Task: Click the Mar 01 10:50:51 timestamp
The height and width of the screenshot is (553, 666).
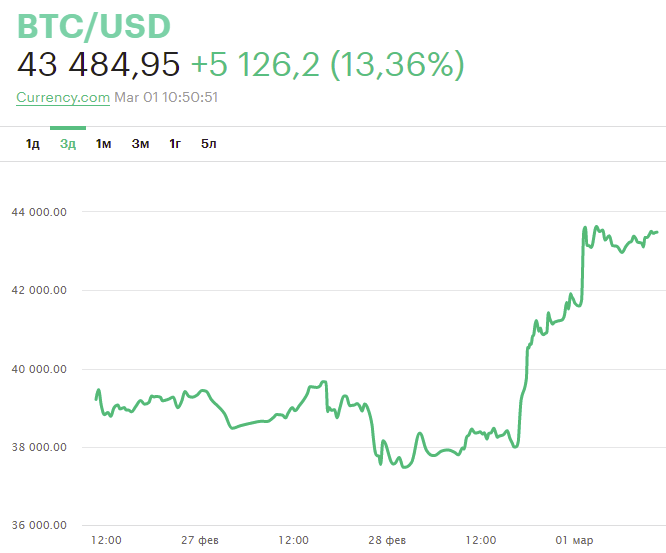Action: 166,97
